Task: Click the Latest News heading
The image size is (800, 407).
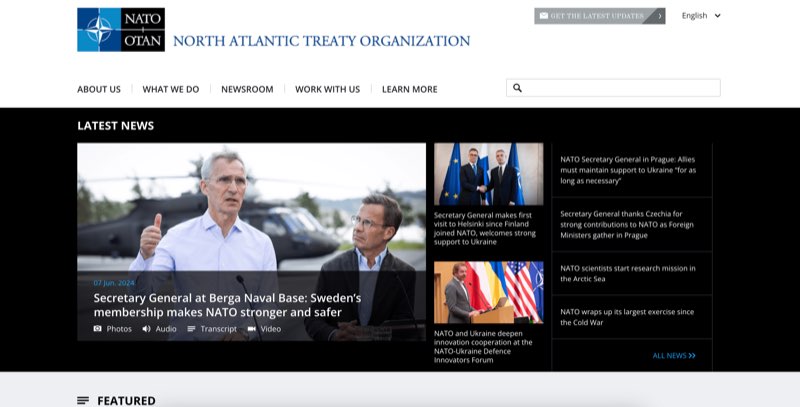Action: pyautogui.click(x=116, y=125)
